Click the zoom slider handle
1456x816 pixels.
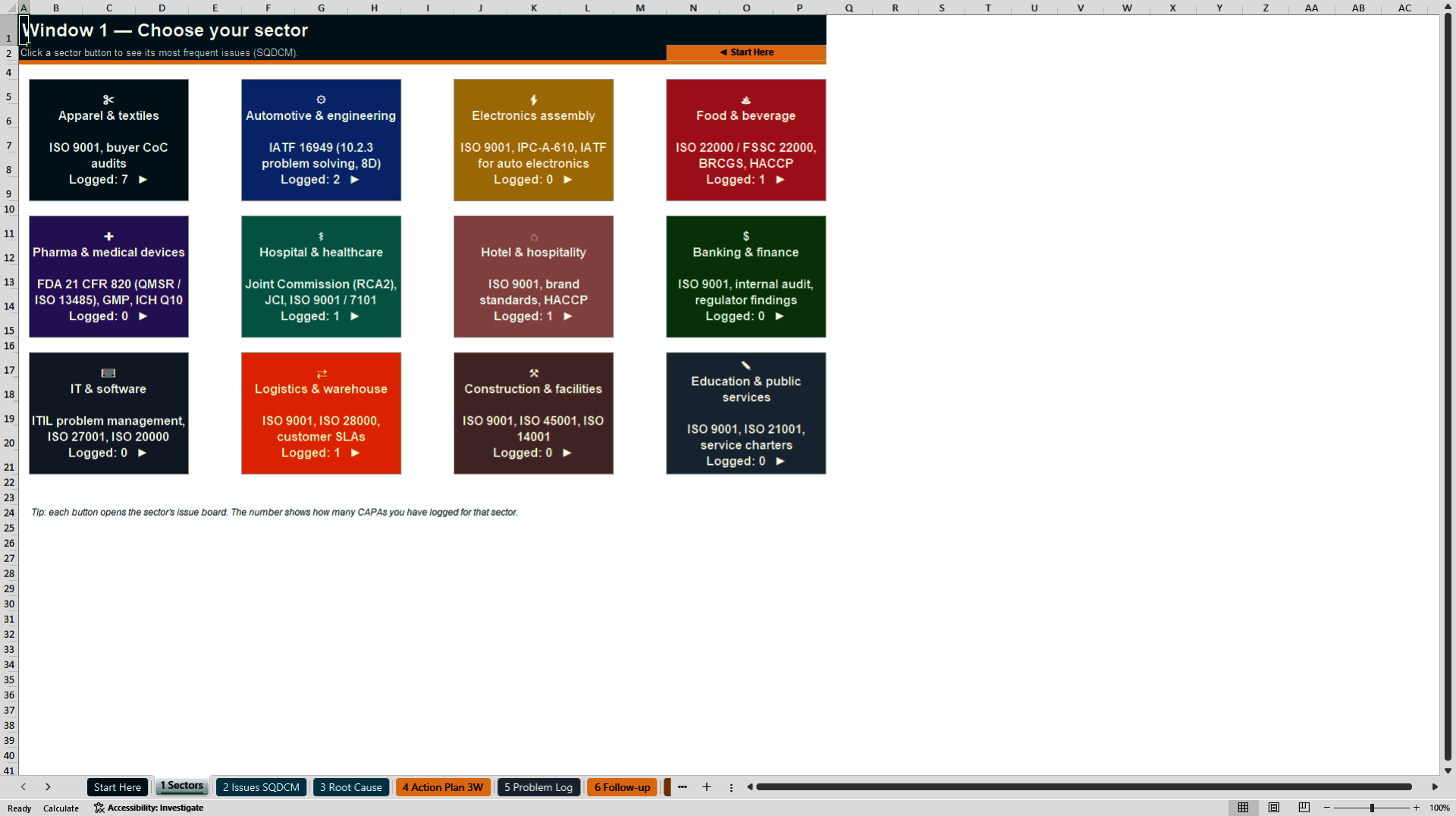pyautogui.click(x=1372, y=808)
